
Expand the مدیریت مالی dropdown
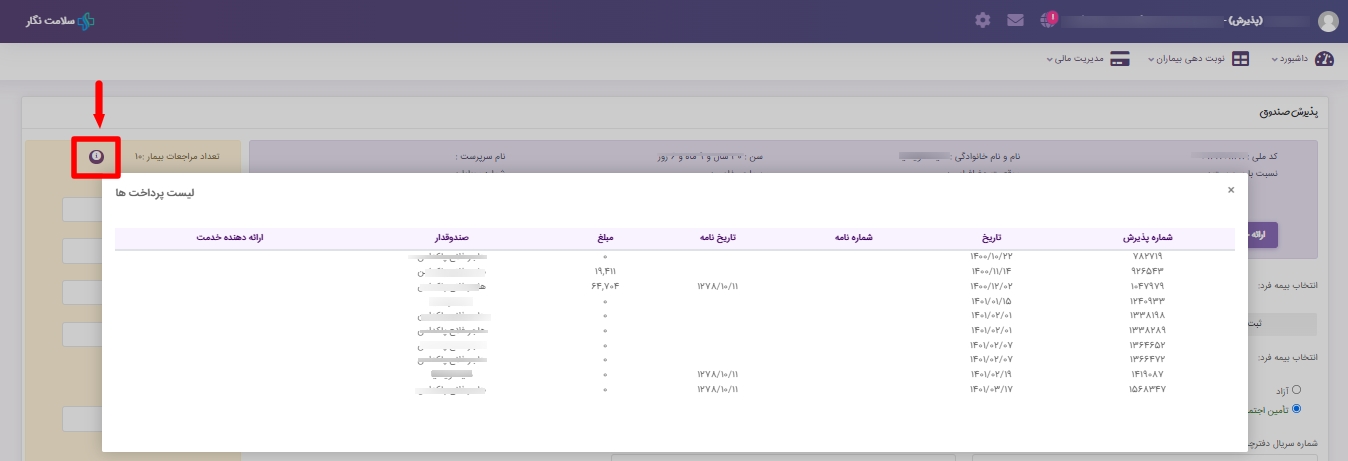click(1075, 59)
